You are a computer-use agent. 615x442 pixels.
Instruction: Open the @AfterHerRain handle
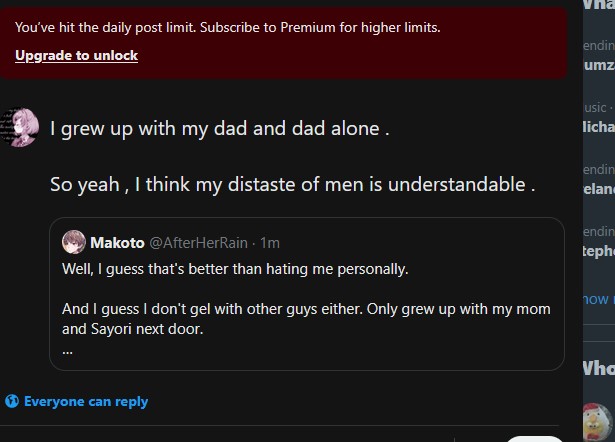(x=198, y=243)
